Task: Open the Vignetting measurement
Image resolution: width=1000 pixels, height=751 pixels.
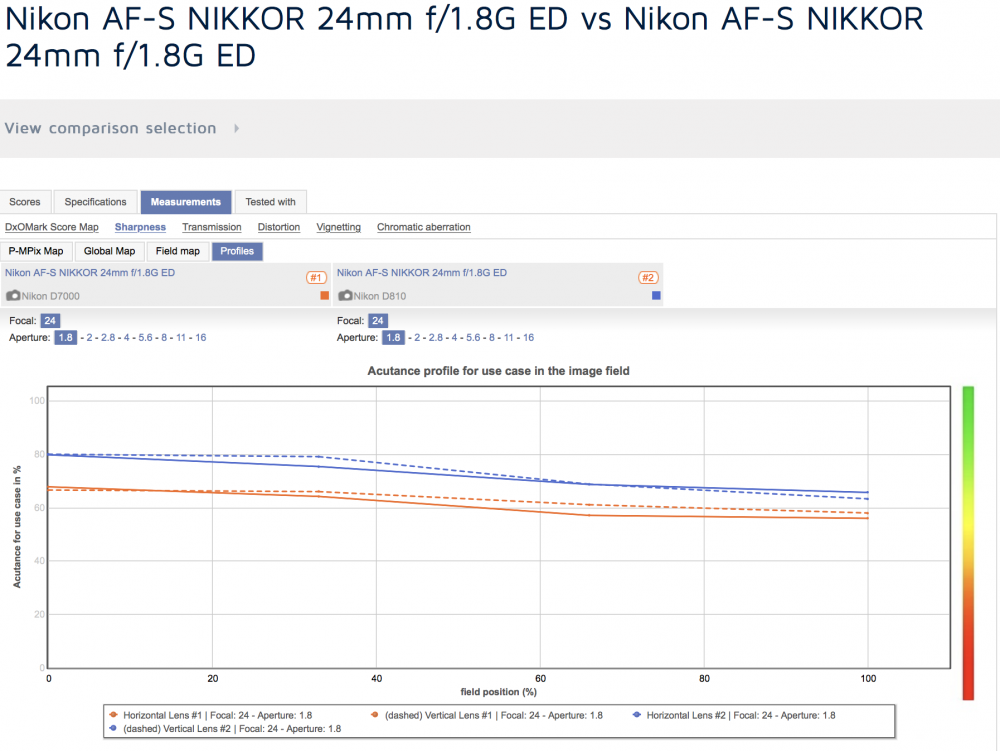Action: 339,227
